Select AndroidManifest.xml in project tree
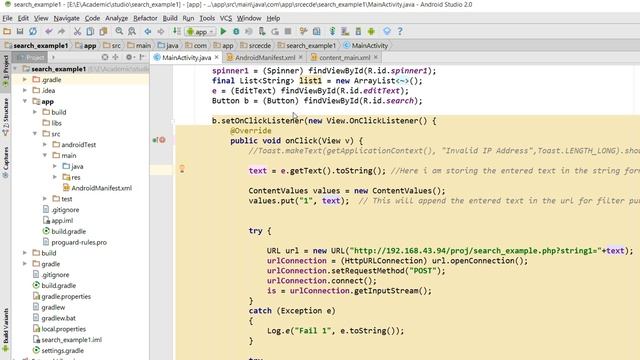Screen dimensions: 640x360 [97, 188]
